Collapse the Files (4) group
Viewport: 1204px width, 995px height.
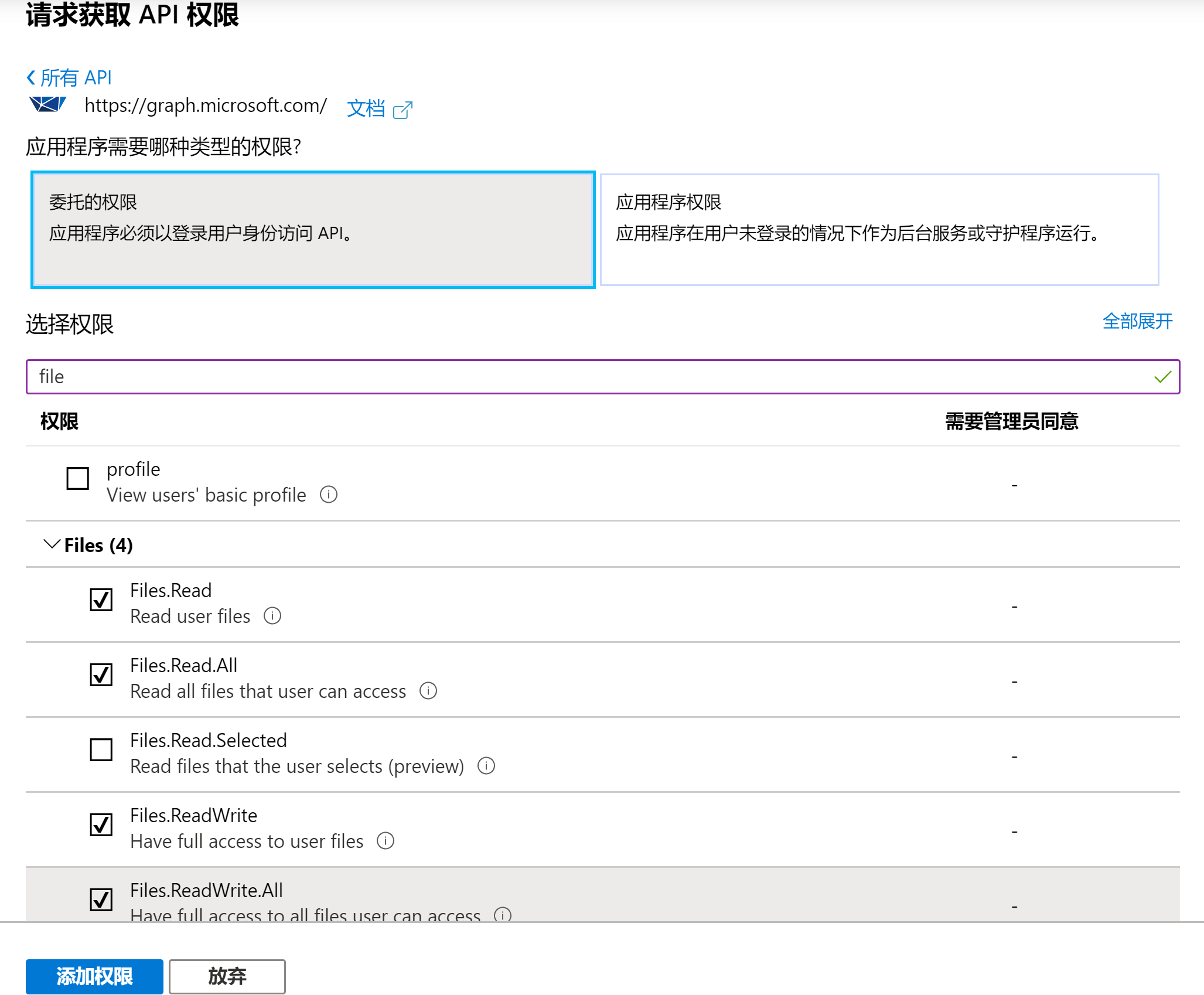[x=52, y=544]
